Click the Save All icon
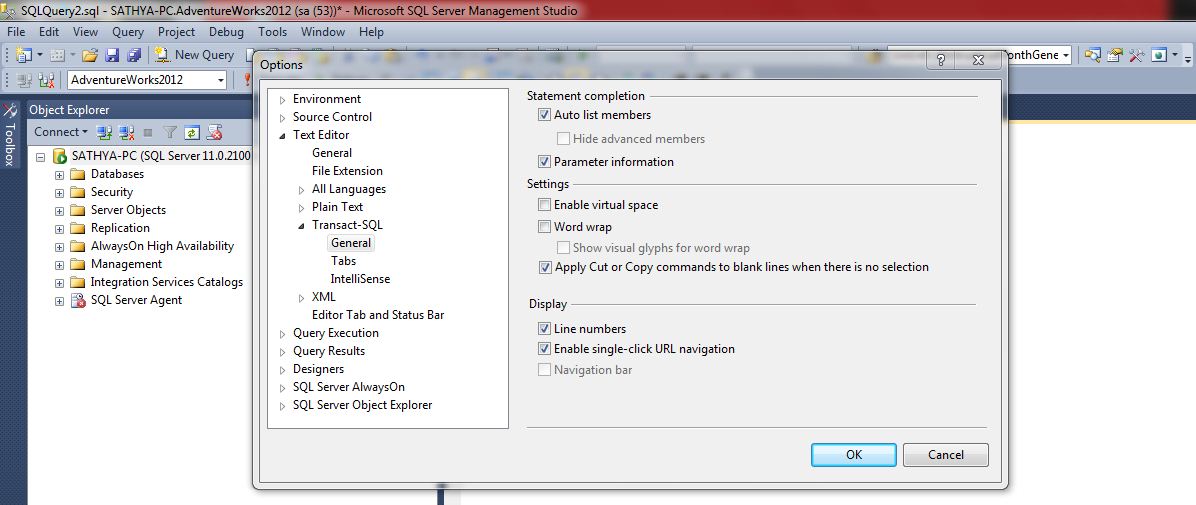1196x505 pixels. [x=134, y=55]
